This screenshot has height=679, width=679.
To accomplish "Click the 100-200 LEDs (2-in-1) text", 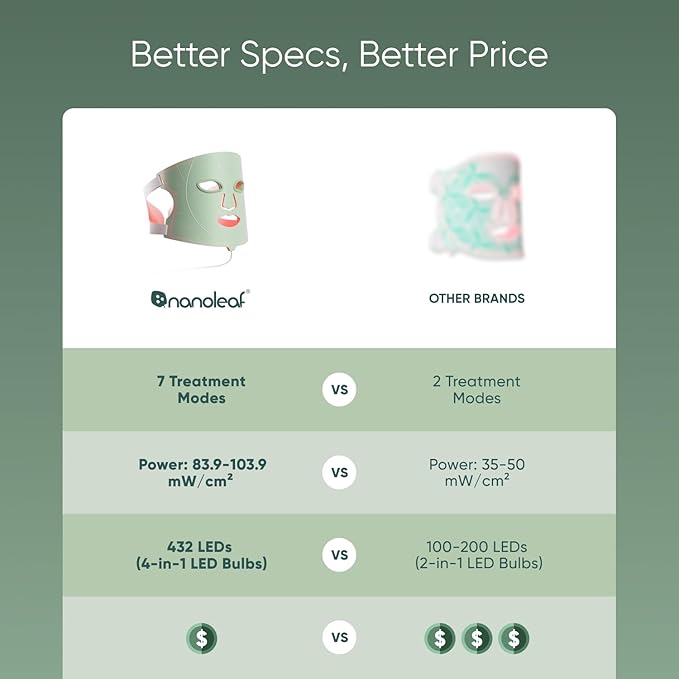I will click(x=476, y=555).
